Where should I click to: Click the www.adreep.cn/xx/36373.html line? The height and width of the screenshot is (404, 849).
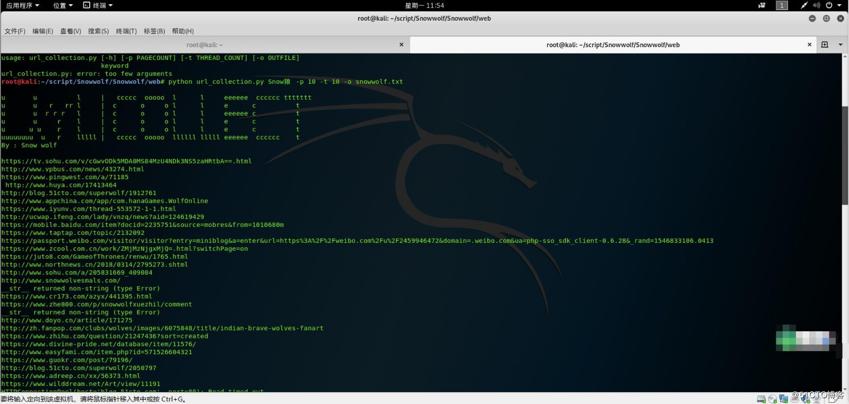tap(71, 376)
